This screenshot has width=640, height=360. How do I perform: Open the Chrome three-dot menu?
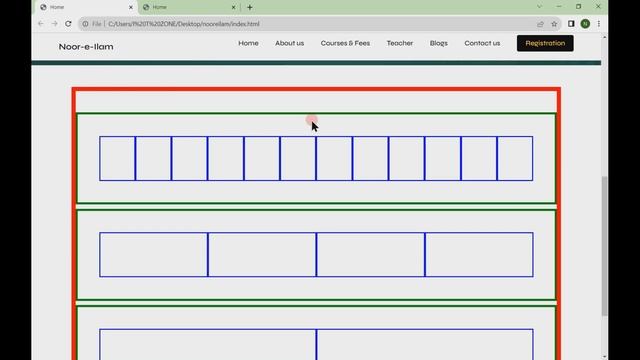coord(599,24)
